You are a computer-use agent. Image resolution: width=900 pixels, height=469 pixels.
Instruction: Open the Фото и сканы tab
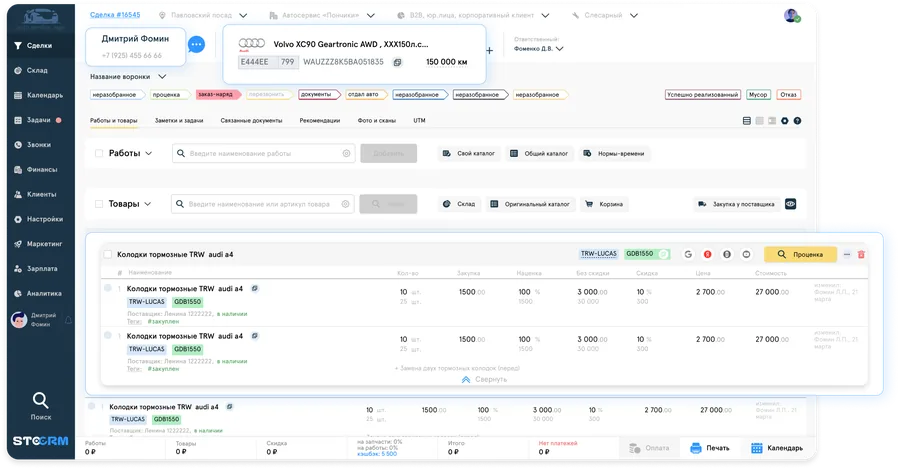point(377,121)
